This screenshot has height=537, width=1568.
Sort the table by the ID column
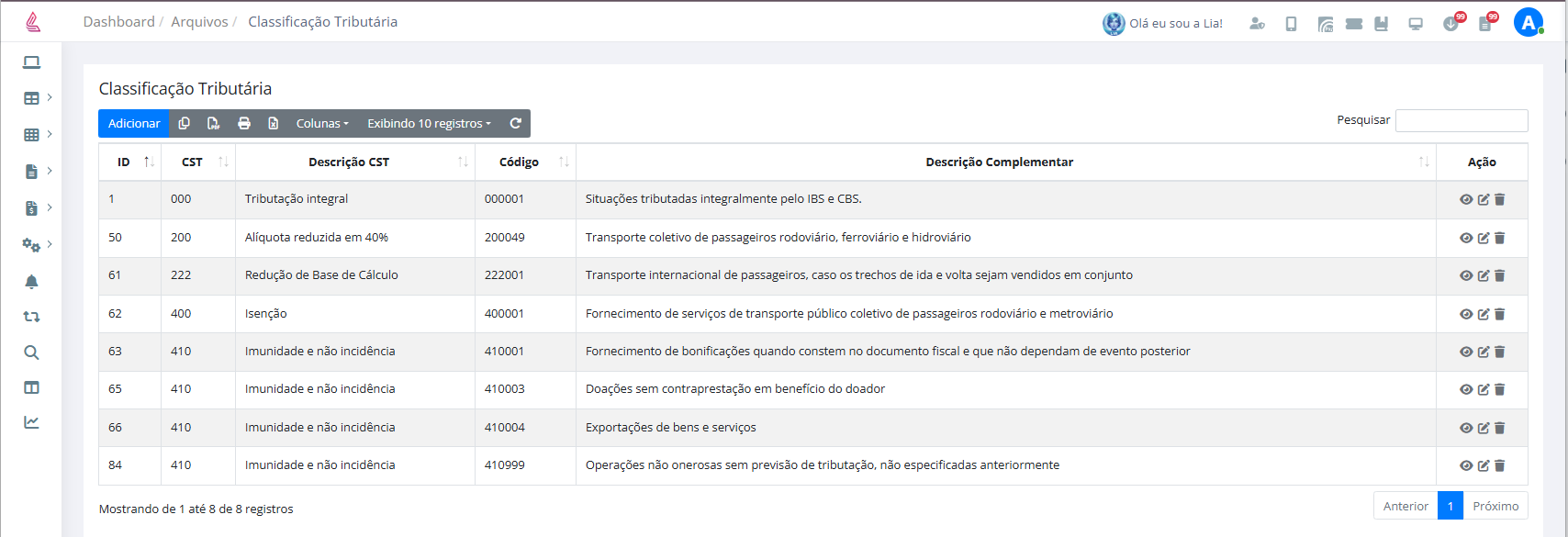click(129, 162)
